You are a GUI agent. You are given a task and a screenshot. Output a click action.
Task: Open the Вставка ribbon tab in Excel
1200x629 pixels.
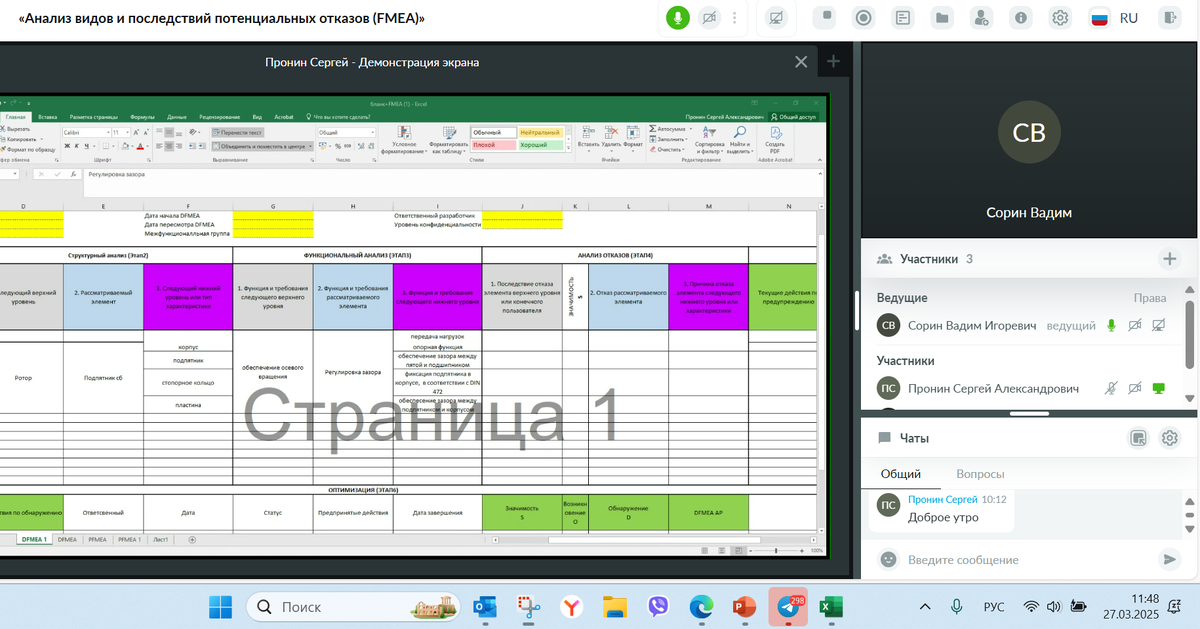tap(48, 117)
